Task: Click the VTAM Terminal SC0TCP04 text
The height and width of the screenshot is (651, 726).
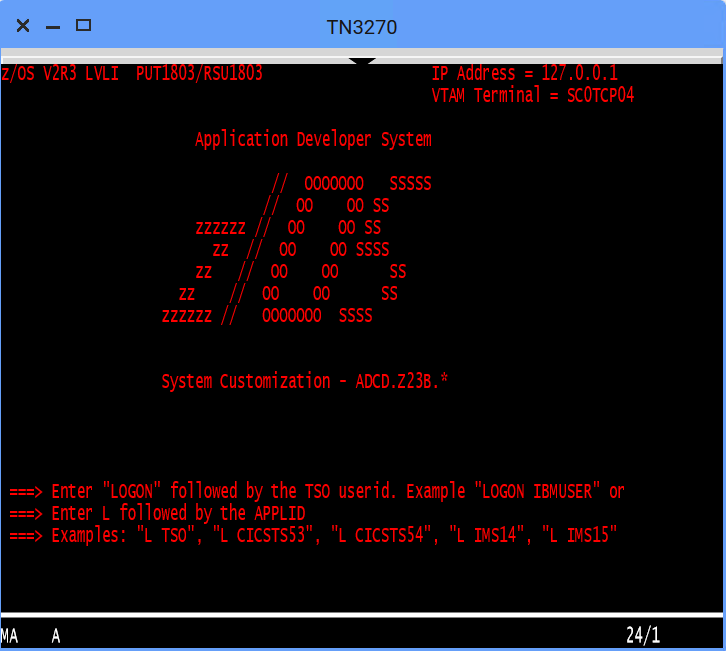Action: click(x=532, y=95)
